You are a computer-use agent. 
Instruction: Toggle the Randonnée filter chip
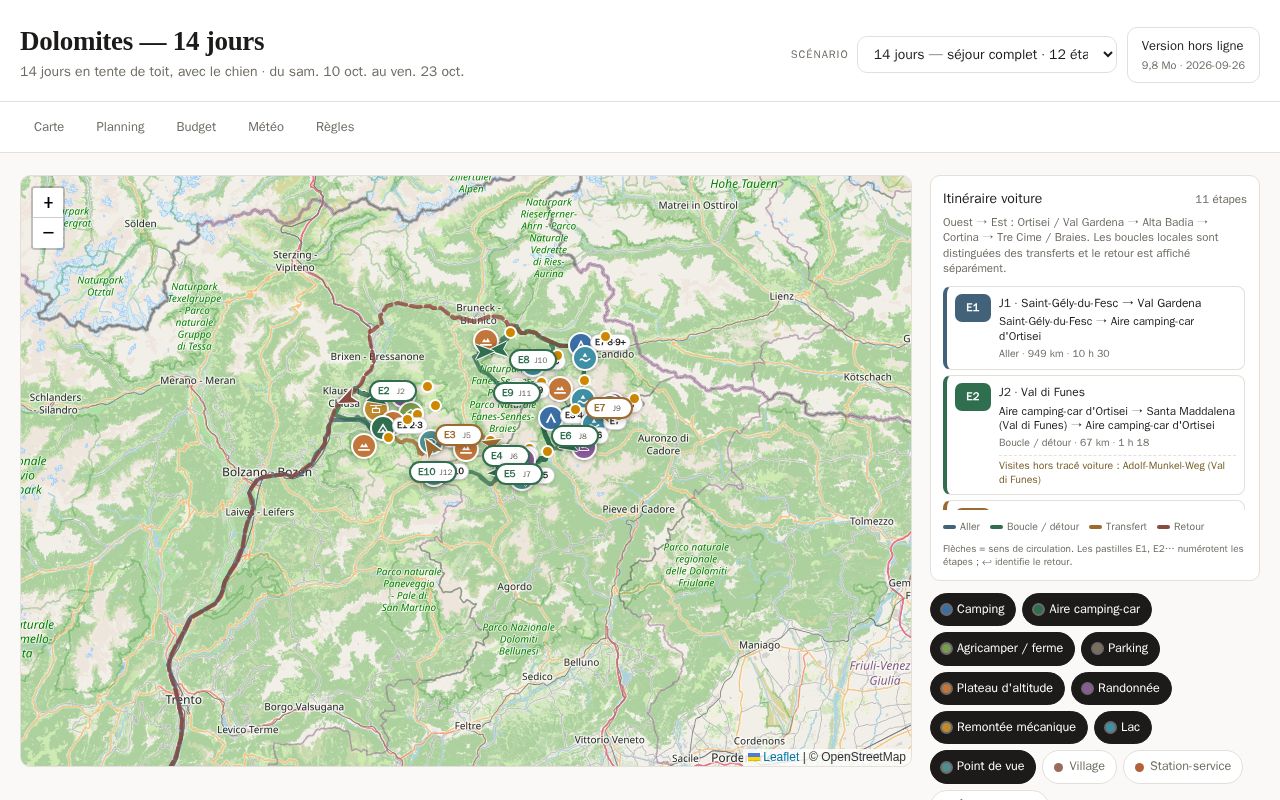coord(1121,688)
